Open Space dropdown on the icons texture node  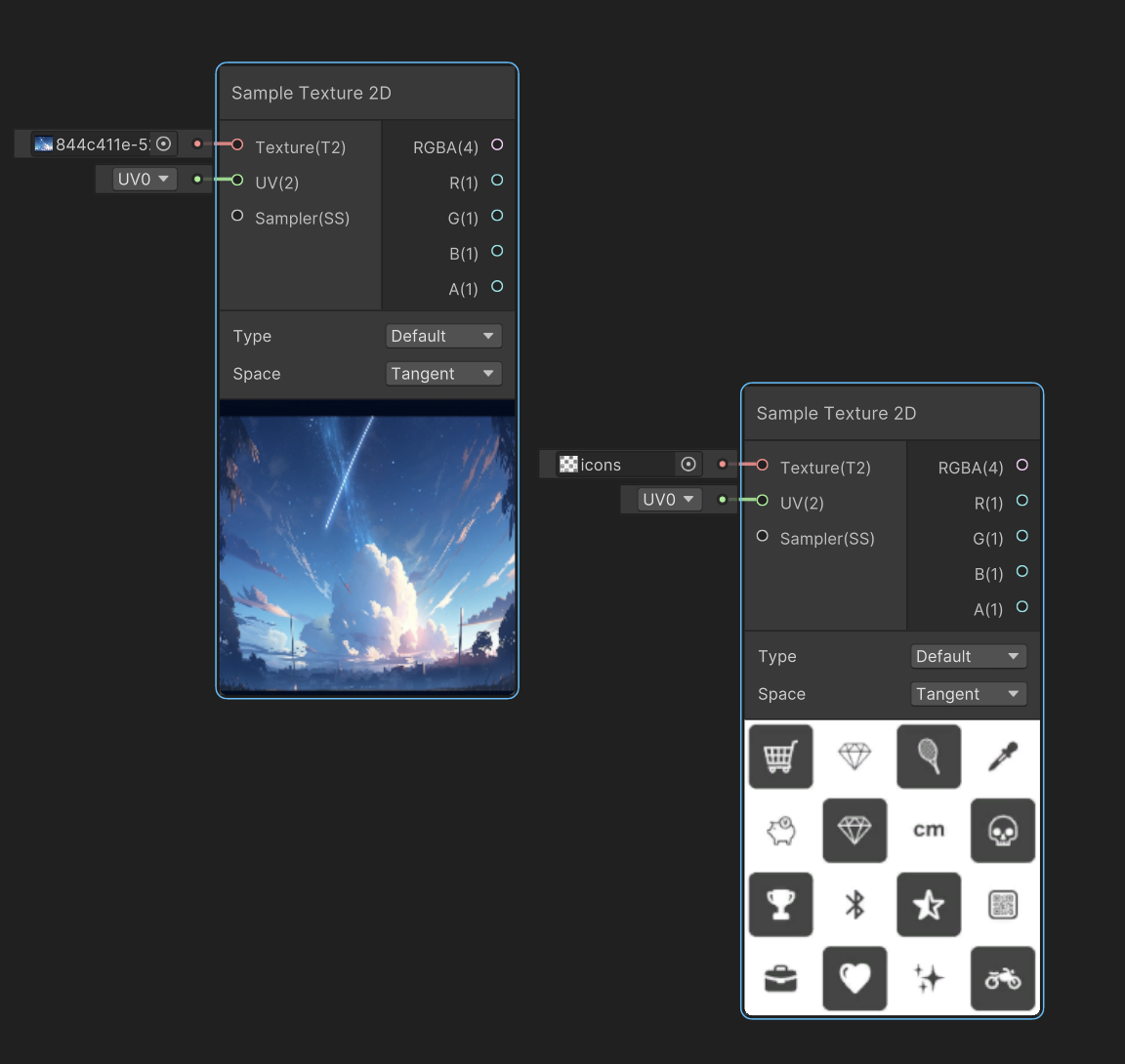tap(969, 694)
